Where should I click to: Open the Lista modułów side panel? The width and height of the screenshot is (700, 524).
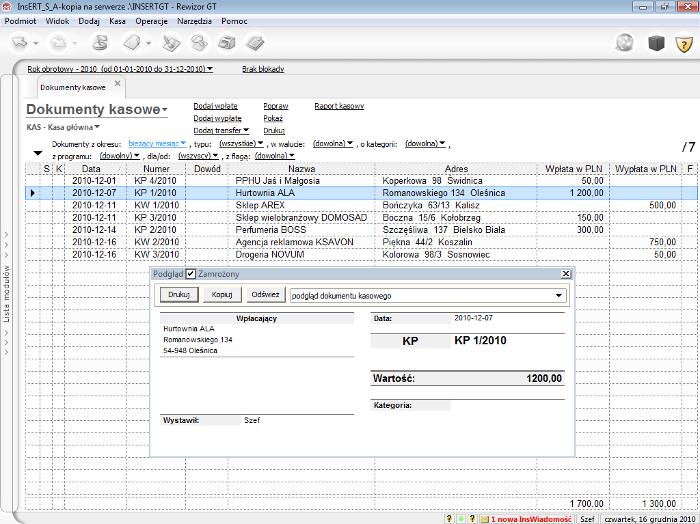[x=7, y=294]
